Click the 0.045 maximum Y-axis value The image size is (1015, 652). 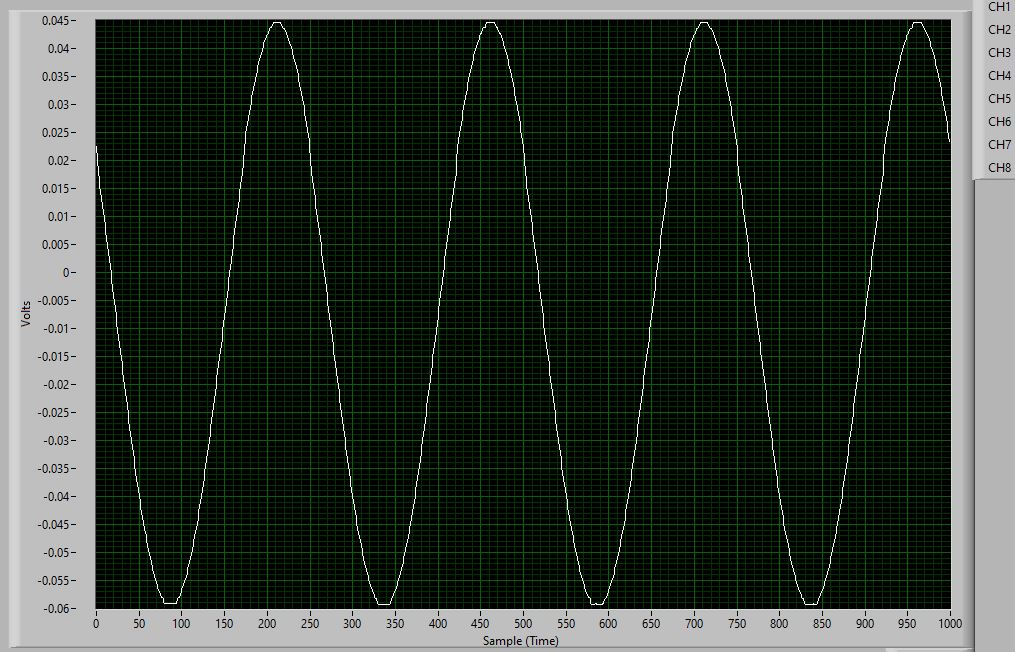(x=56, y=21)
